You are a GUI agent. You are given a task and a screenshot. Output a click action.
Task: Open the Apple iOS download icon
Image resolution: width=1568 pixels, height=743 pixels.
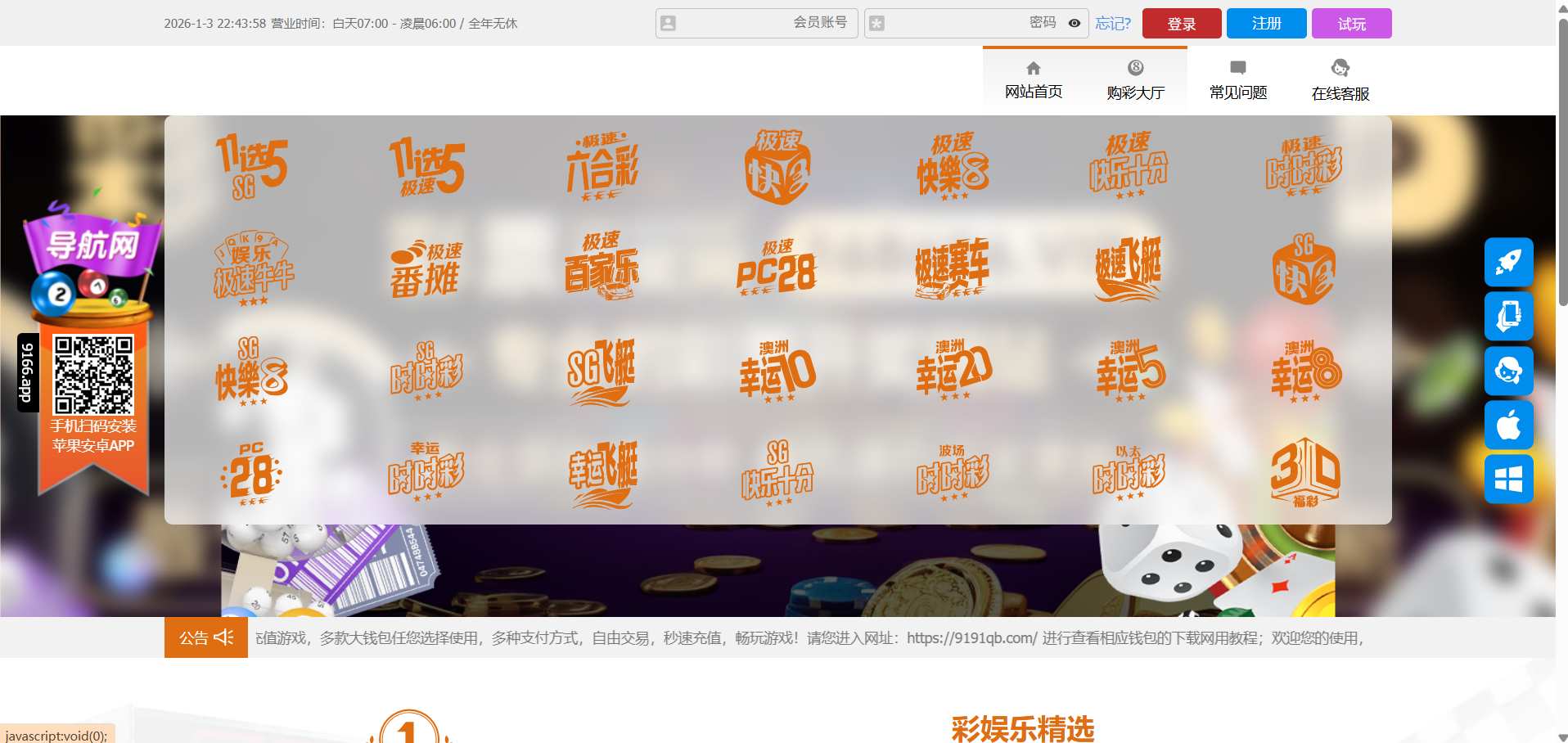pyautogui.click(x=1508, y=425)
